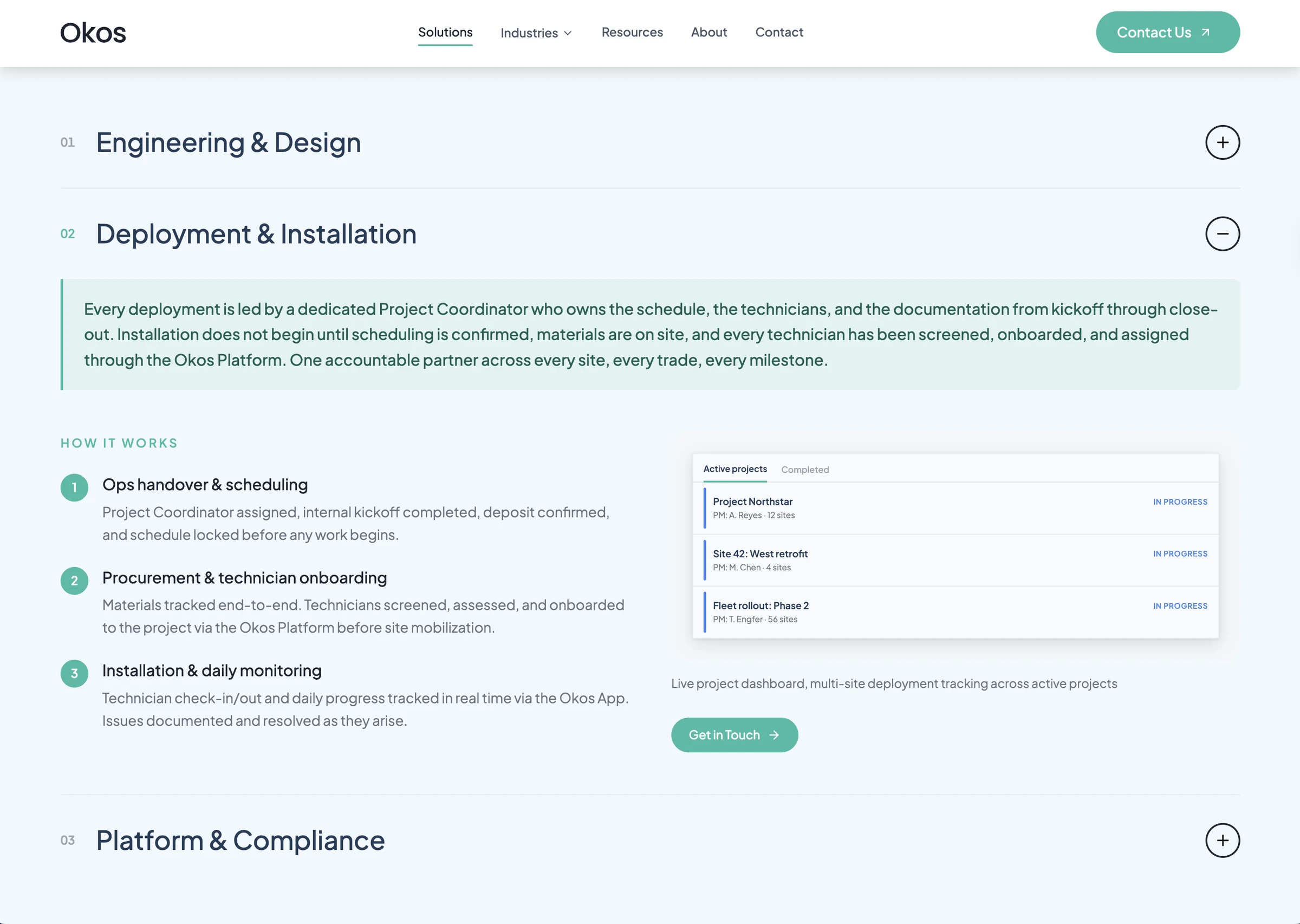The image size is (1300, 924).
Task: Click IN PROGRESS status for Site 42
Action: (x=1179, y=554)
